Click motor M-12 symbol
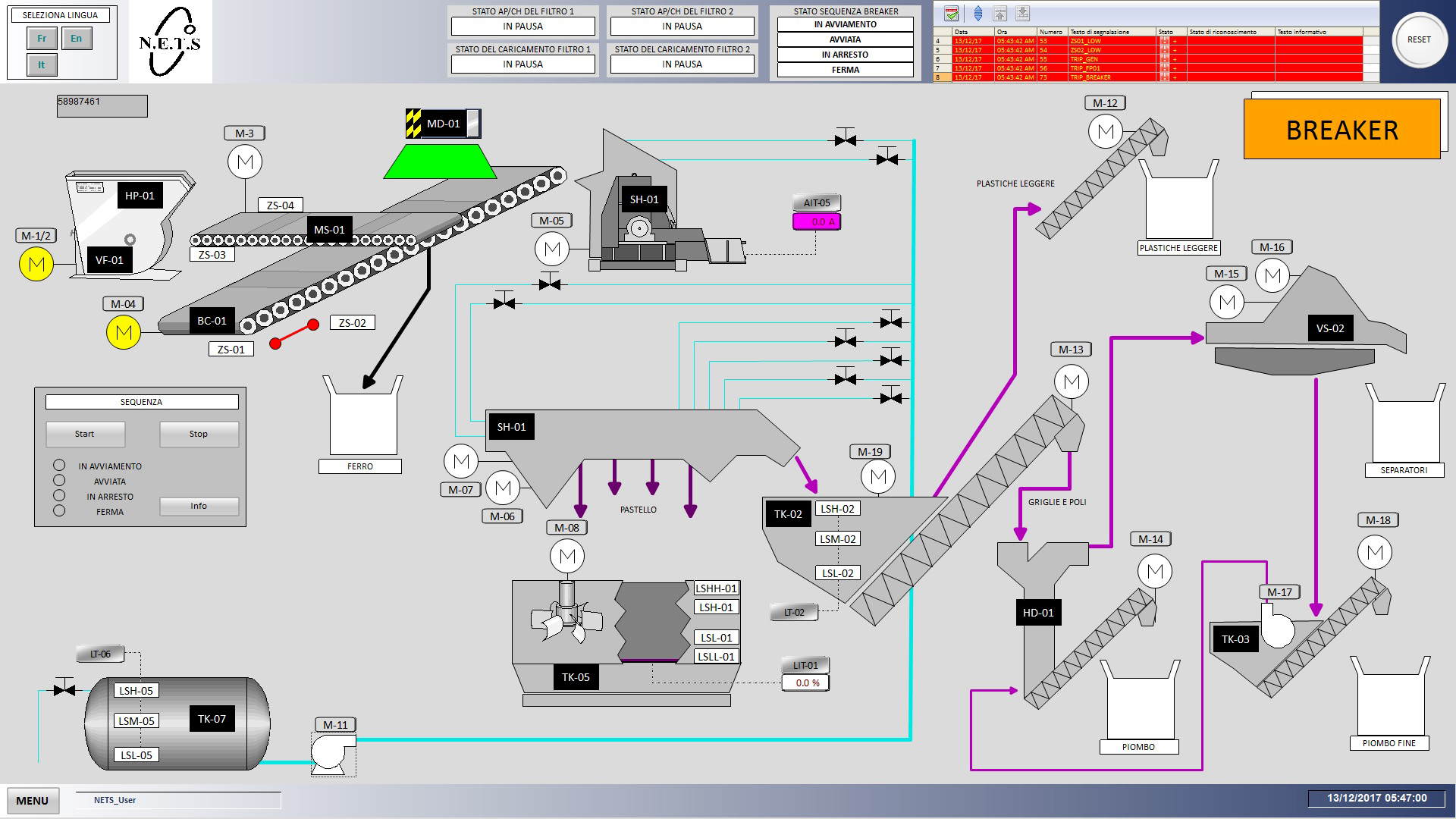The height and width of the screenshot is (819, 1456). pyautogui.click(x=1106, y=131)
